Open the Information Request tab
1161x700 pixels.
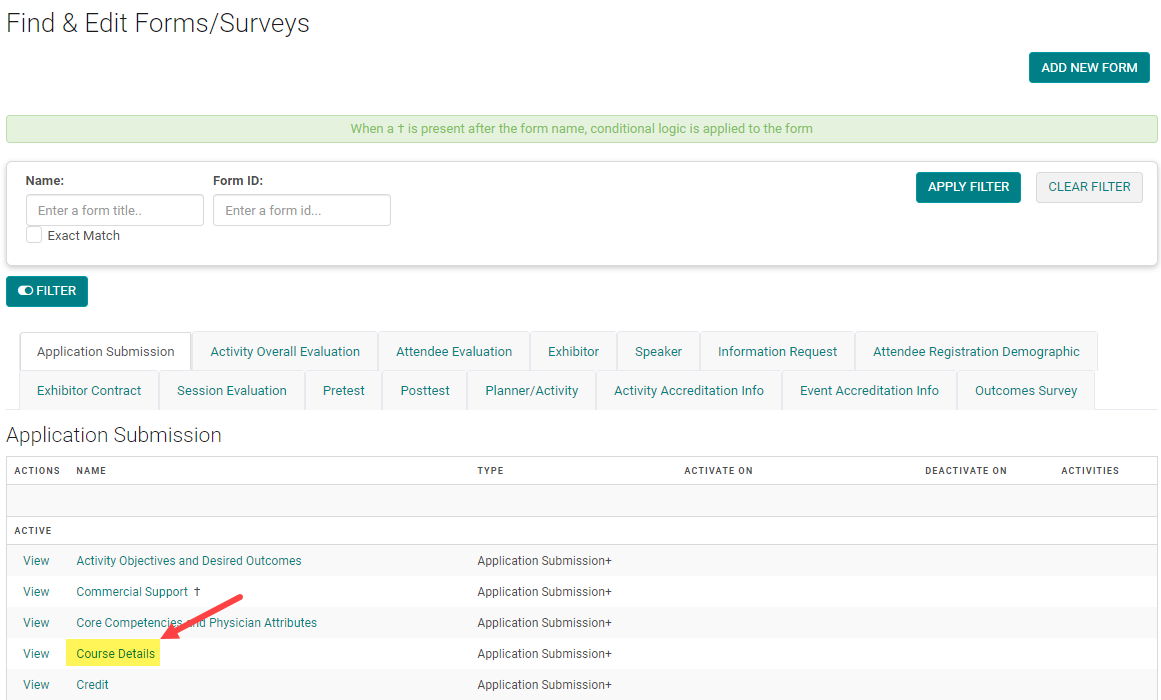[x=777, y=352]
